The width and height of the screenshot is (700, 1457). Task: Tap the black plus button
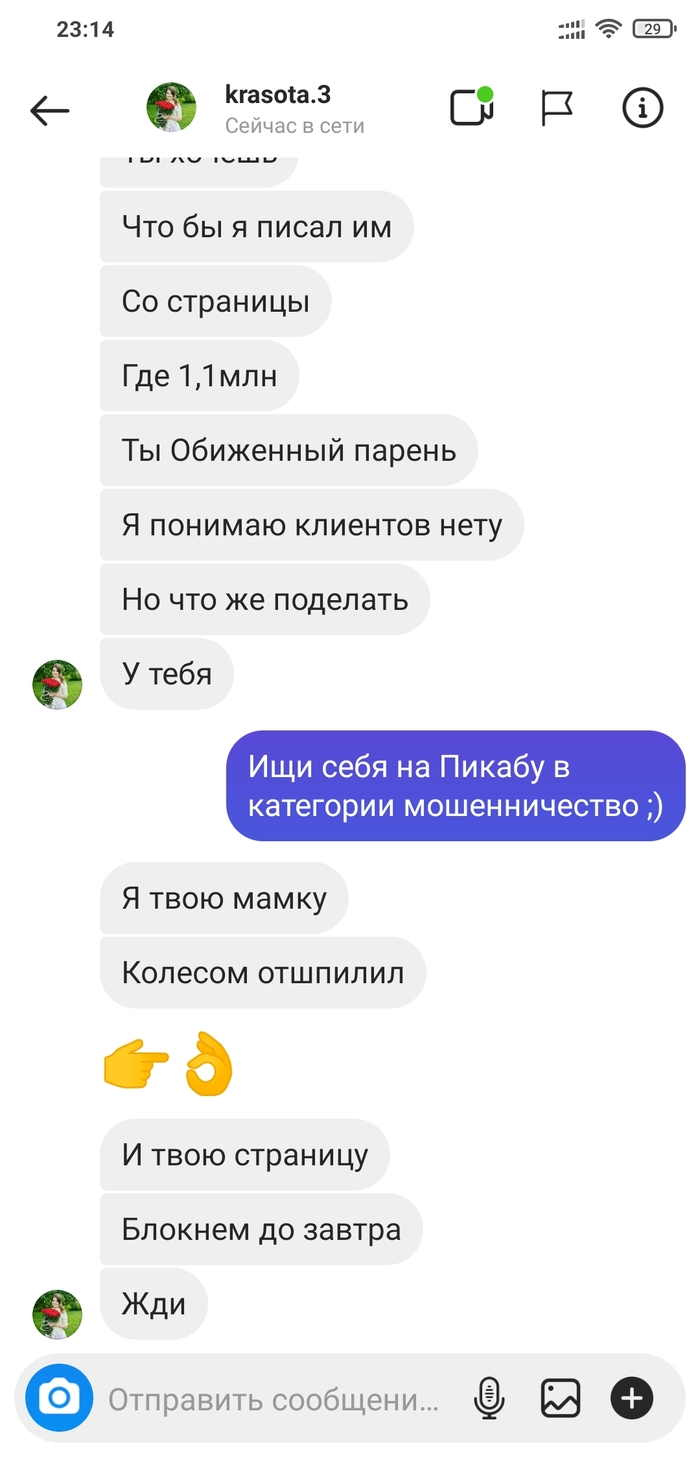(x=632, y=1397)
